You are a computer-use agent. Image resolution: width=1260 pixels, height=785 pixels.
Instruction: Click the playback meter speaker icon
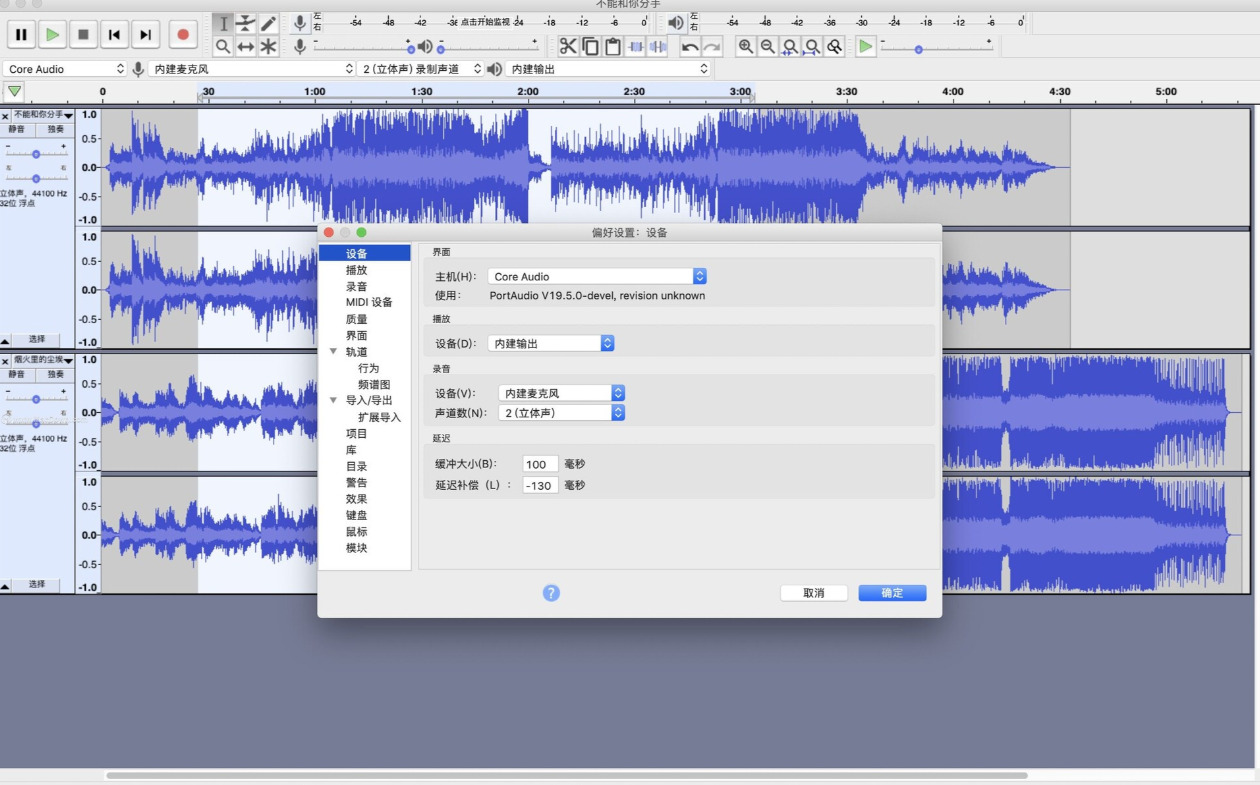[676, 23]
